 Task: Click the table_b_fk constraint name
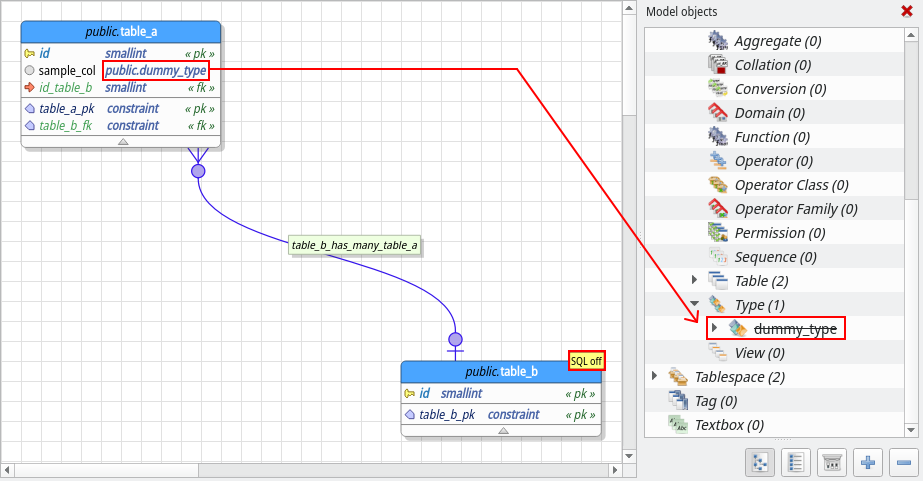65,126
